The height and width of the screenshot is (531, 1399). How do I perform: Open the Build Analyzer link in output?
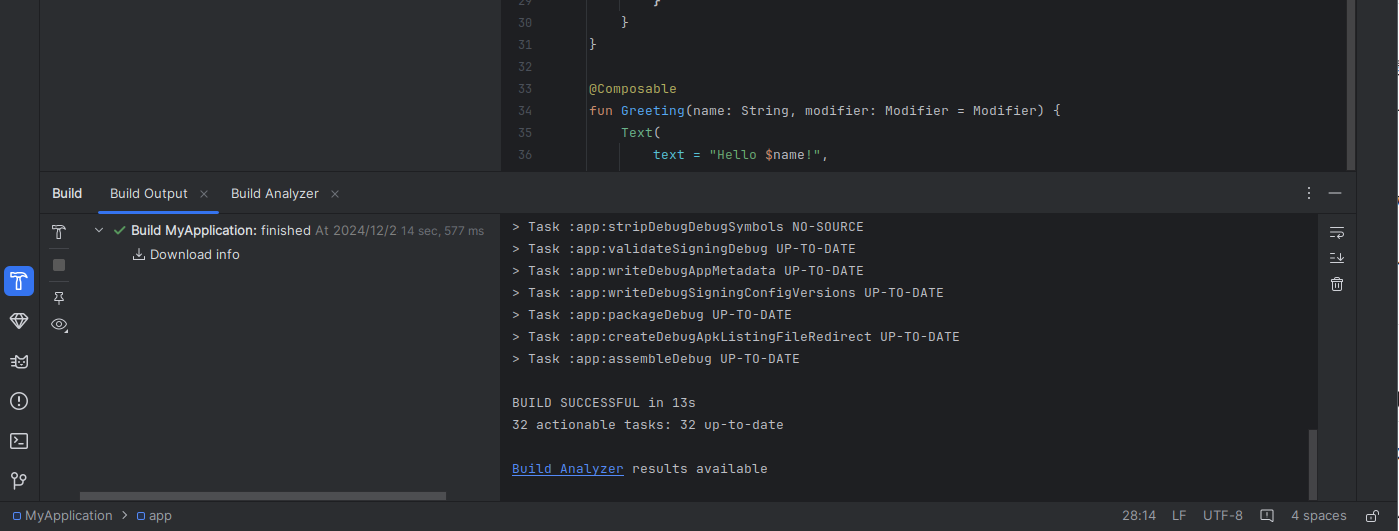(568, 469)
